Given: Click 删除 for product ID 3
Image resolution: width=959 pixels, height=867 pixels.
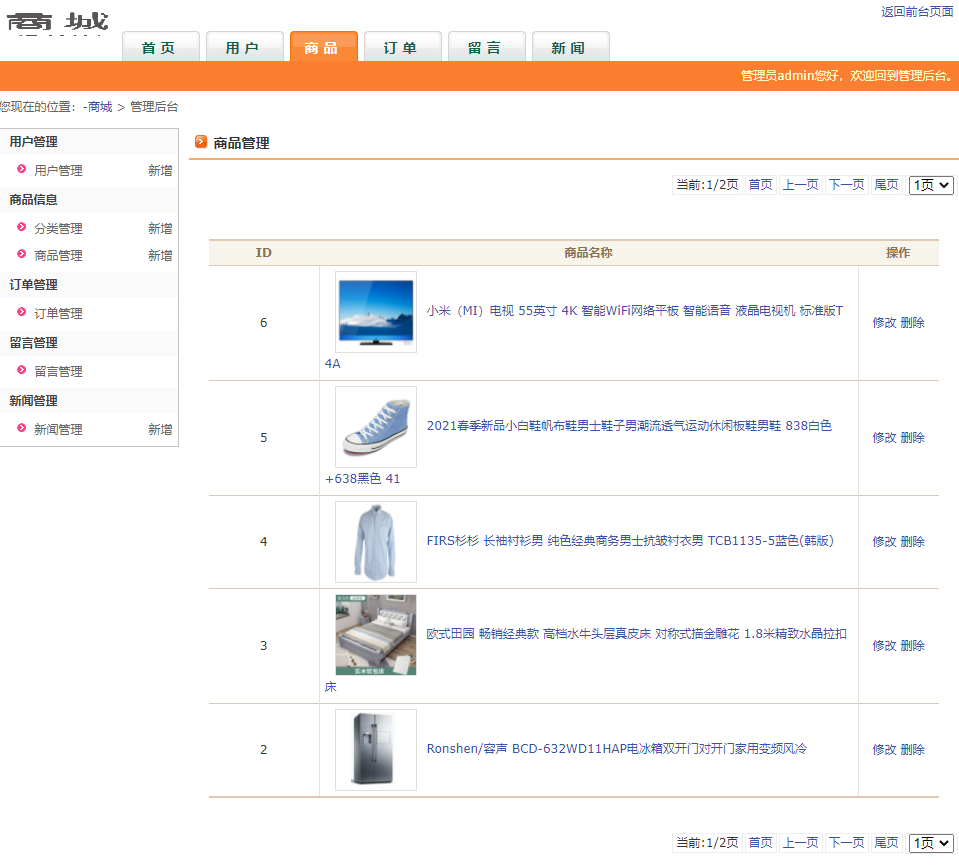Looking at the screenshot, I should pyautogui.click(x=913, y=646).
